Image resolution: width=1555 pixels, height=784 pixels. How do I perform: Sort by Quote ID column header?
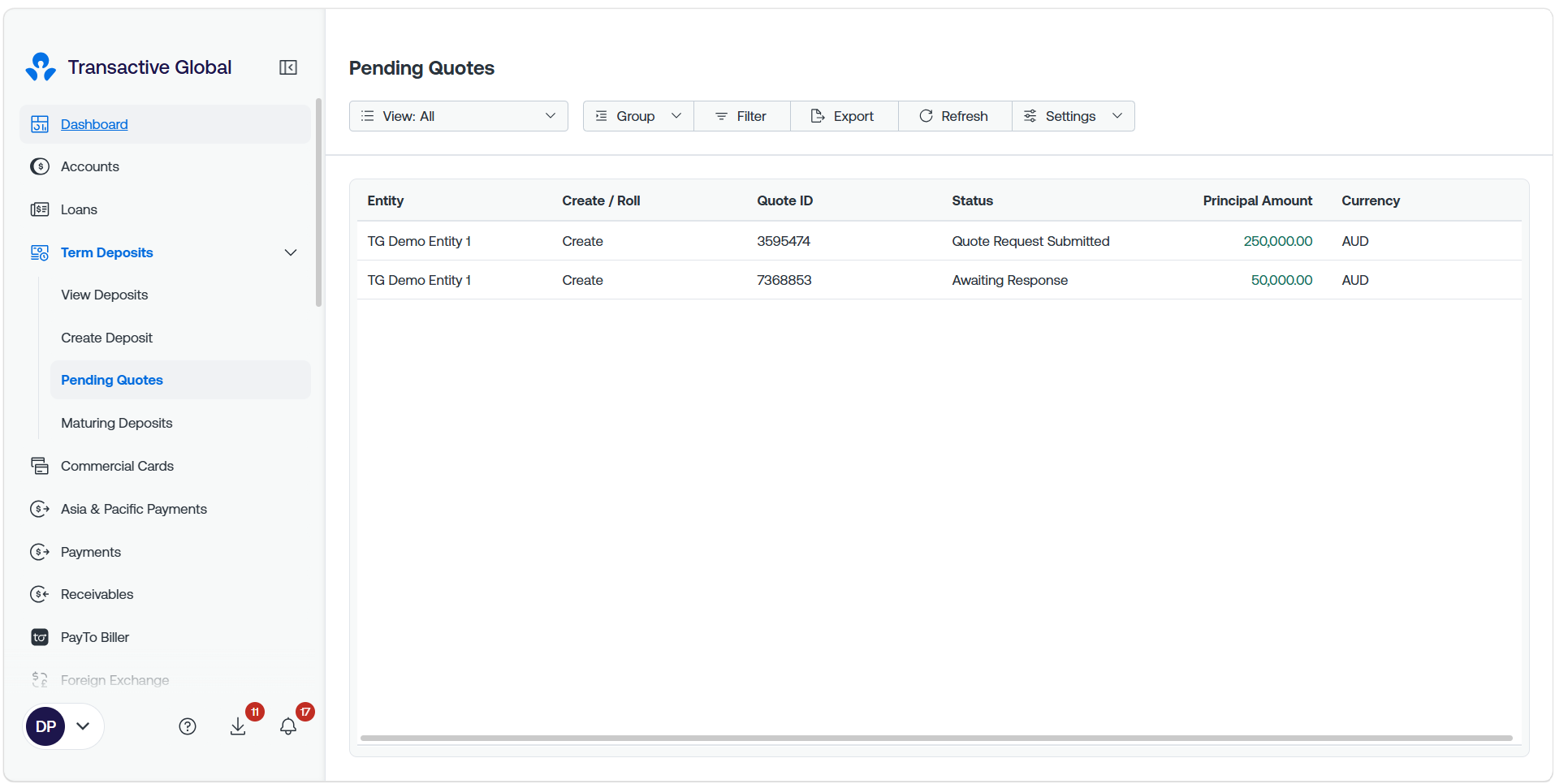784,200
